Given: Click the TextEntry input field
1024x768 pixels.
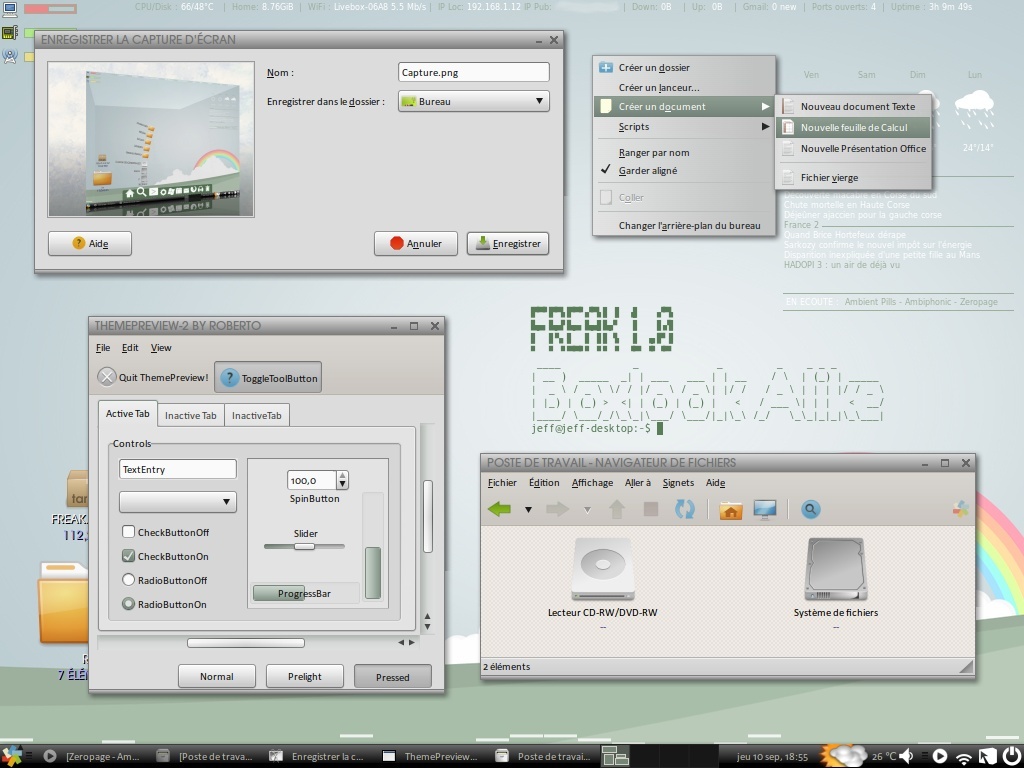Looking at the screenshot, I should [x=178, y=470].
